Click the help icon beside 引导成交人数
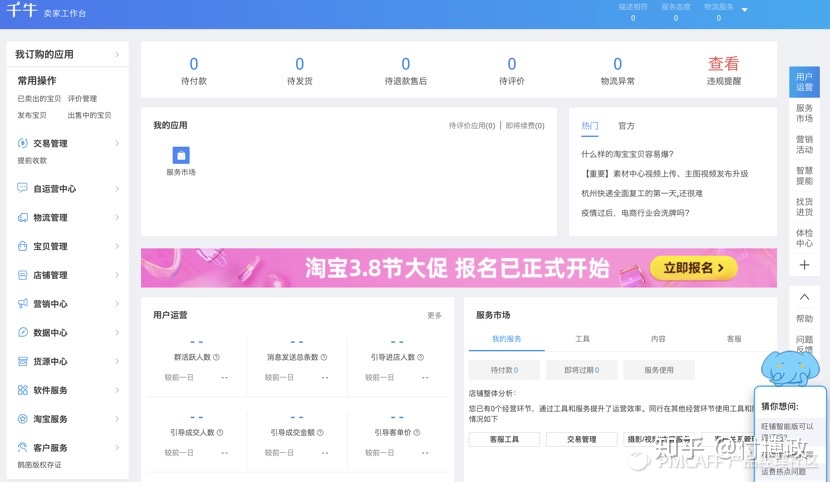The height and width of the screenshot is (482, 830). pyautogui.click(x=220, y=432)
